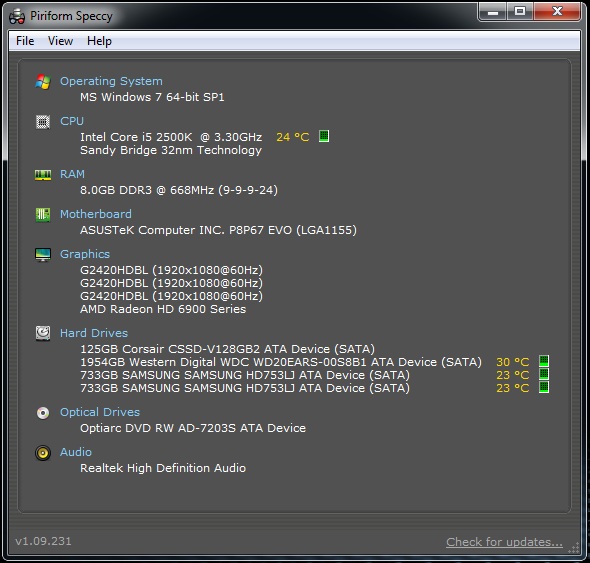This screenshot has width=590, height=563.
Task: Click the Operating System Windows flag icon
Action: (x=43, y=82)
